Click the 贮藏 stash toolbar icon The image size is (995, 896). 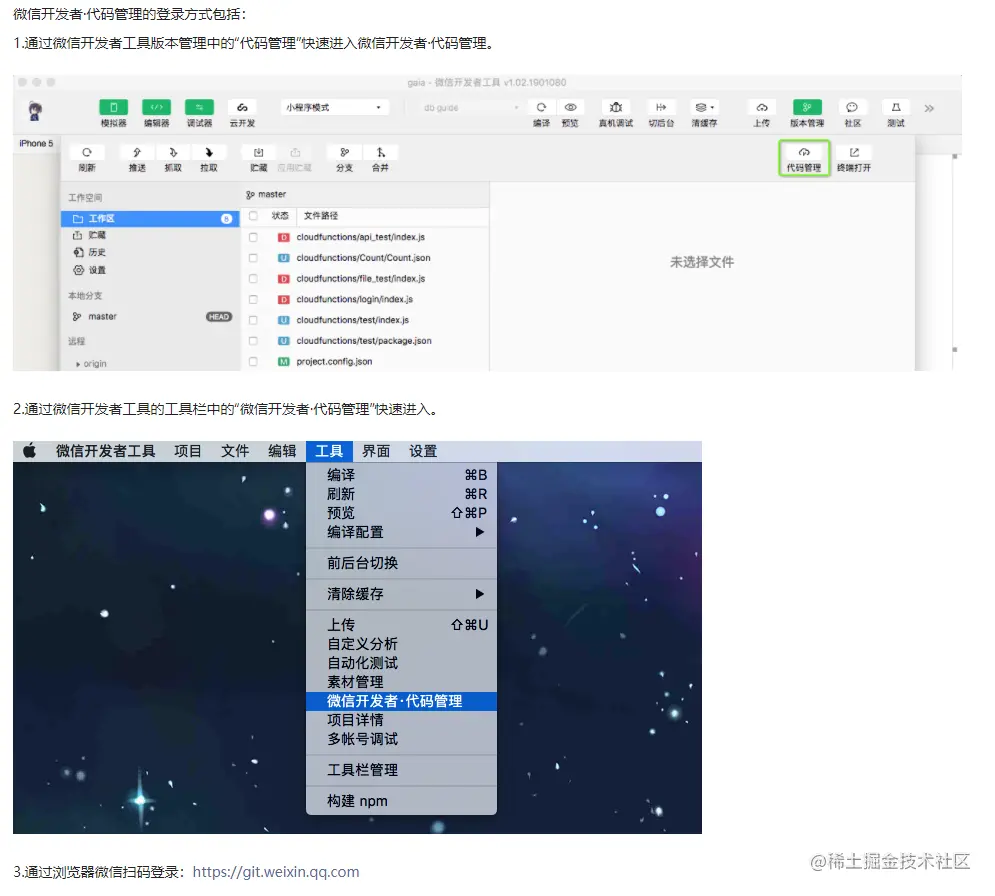pos(258,152)
